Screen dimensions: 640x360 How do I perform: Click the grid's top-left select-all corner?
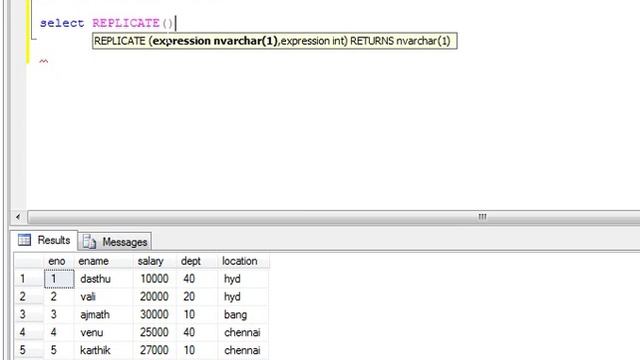click(x=29, y=261)
